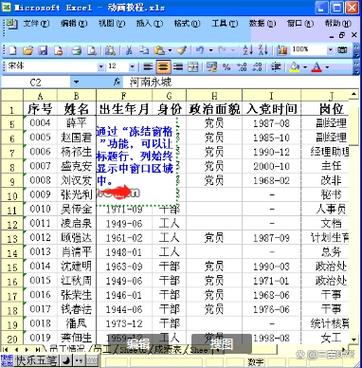Click the Name Box showing C2
The width and height of the screenshot is (362, 368).
(35, 82)
